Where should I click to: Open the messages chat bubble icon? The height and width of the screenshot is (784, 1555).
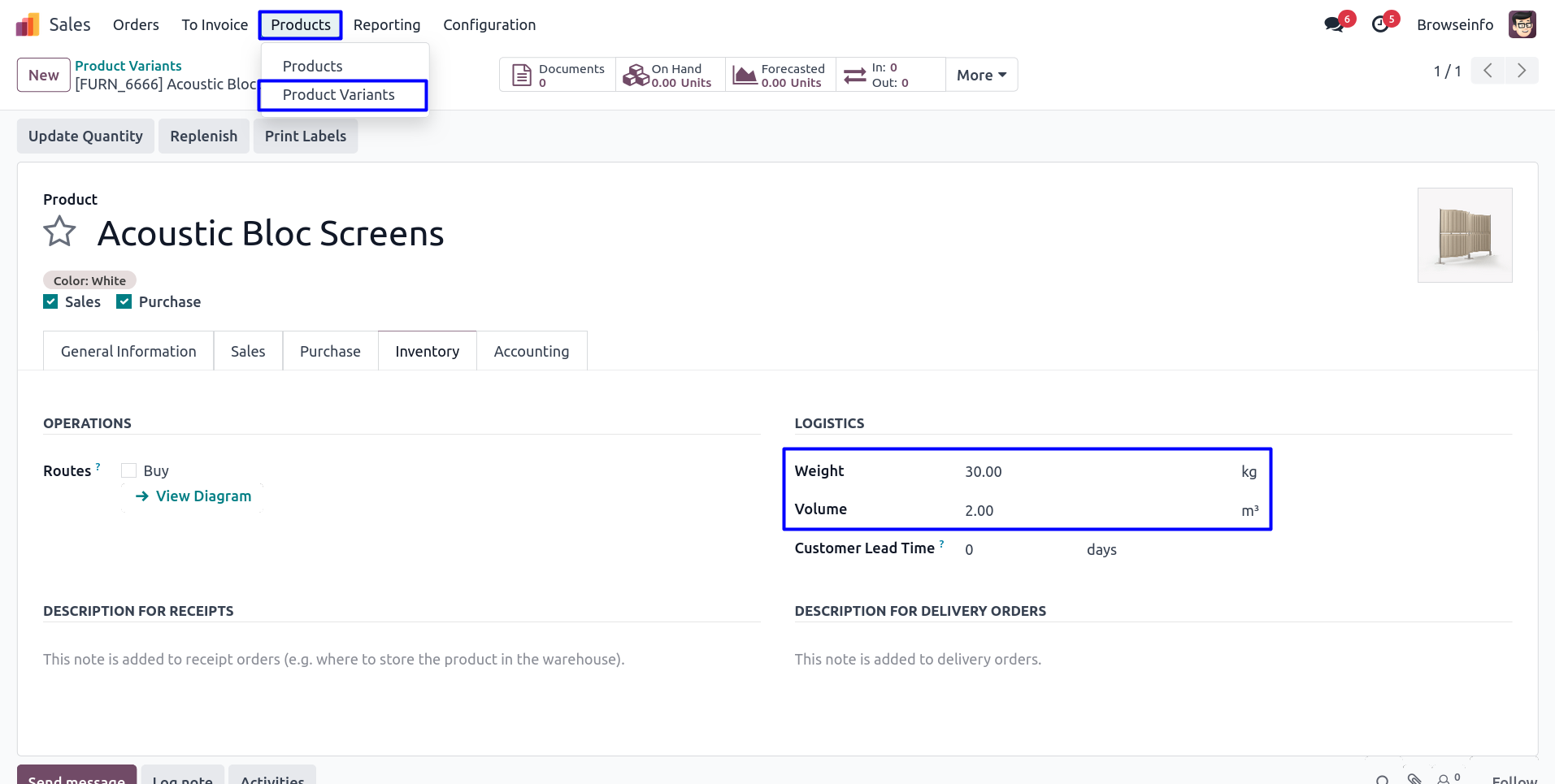[x=1333, y=24]
